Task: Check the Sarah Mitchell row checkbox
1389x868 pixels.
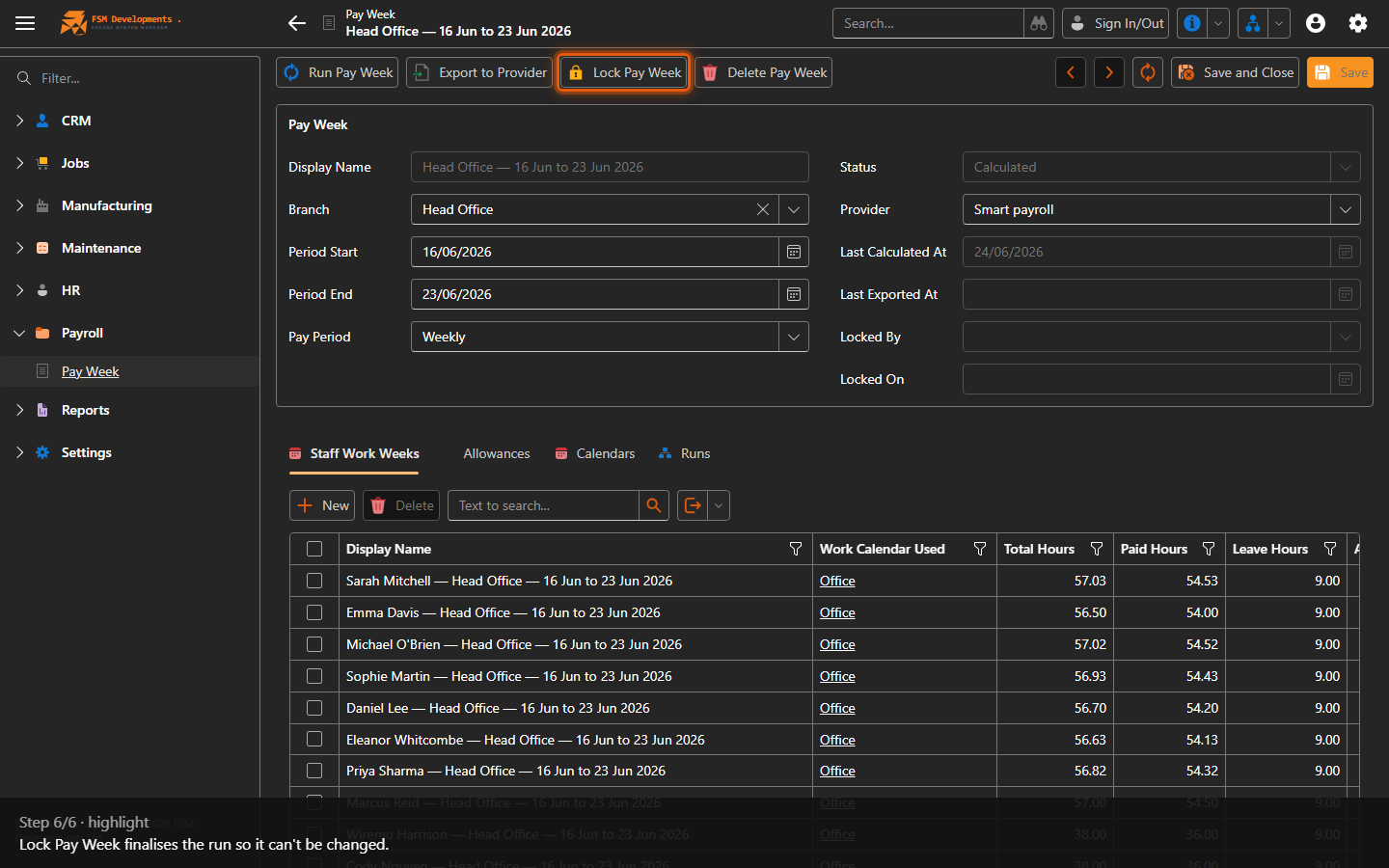Action: pyautogui.click(x=314, y=581)
